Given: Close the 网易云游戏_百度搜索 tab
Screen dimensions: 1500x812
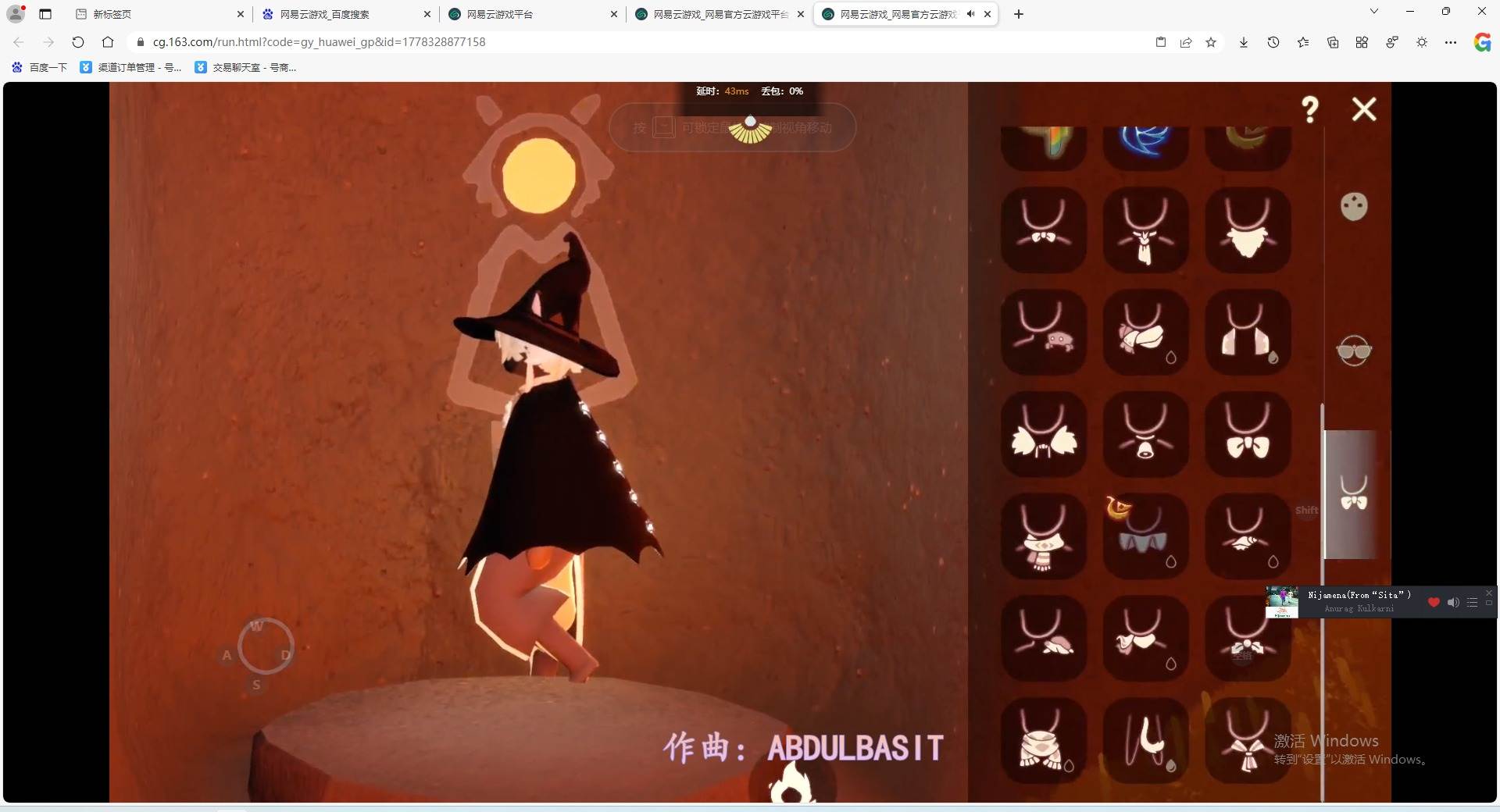Looking at the screenshot, I should point(427,14).
